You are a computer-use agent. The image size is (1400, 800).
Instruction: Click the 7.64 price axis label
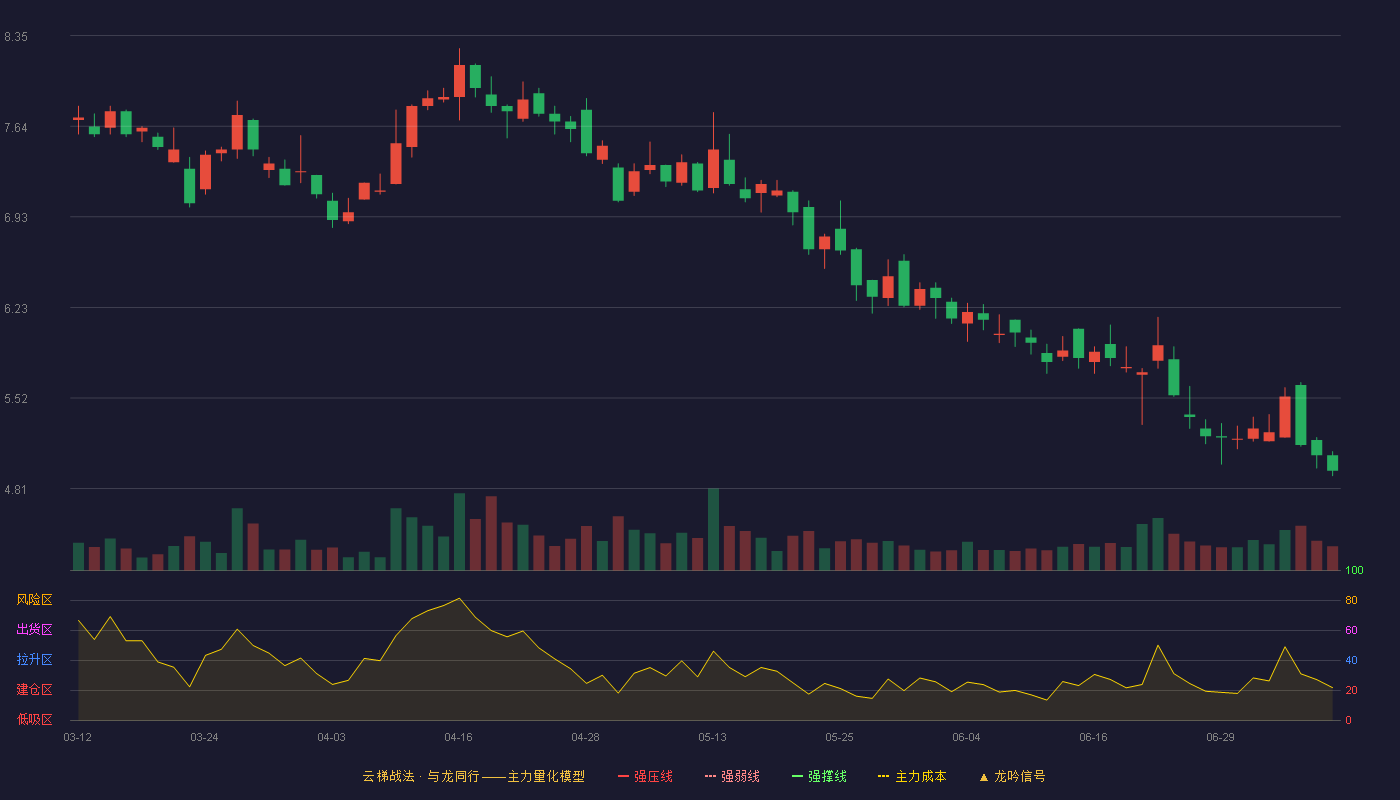(16, 127)
